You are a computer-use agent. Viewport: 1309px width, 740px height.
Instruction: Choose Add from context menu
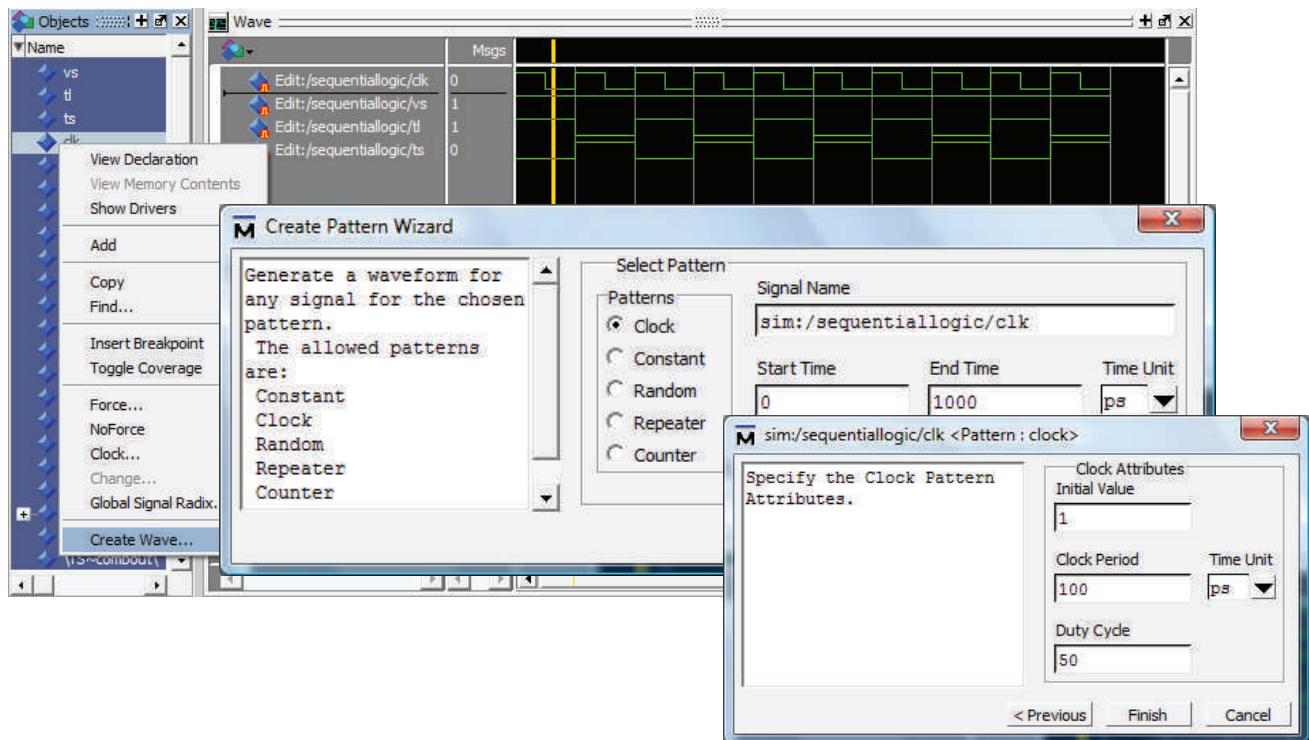[104, 246]
